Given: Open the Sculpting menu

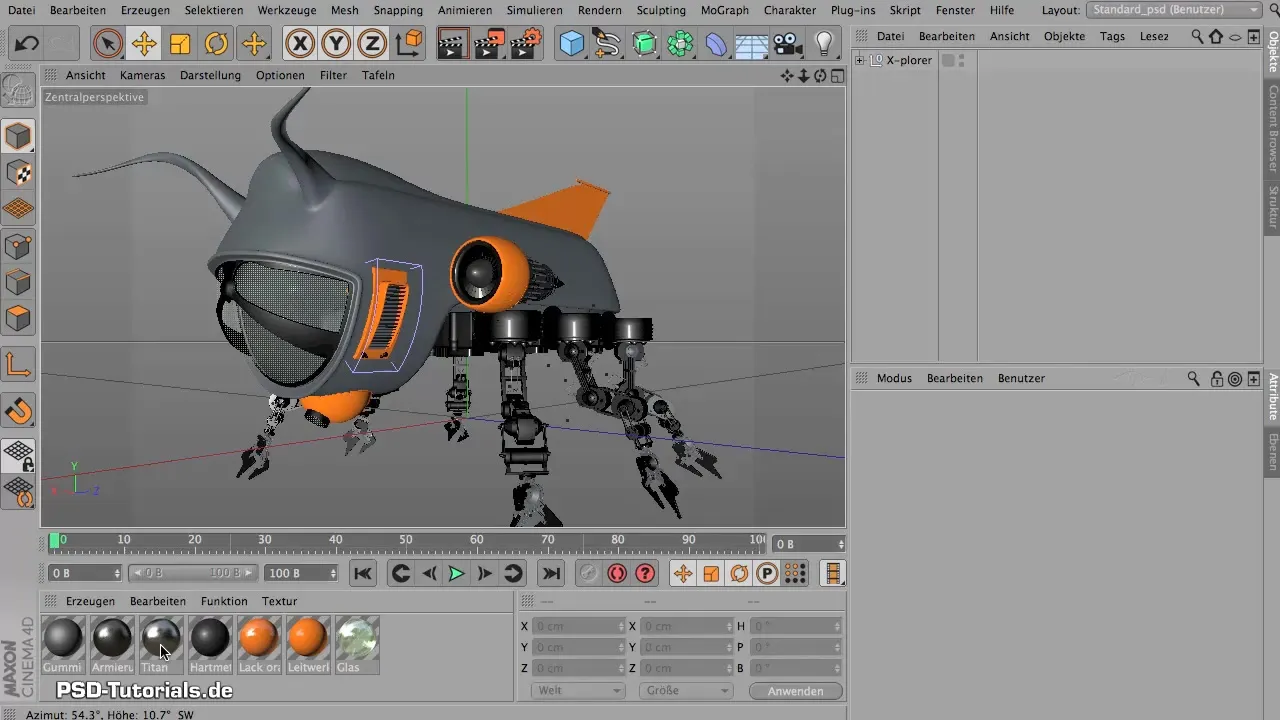Looking at the screenshot, I should (662, 10).
